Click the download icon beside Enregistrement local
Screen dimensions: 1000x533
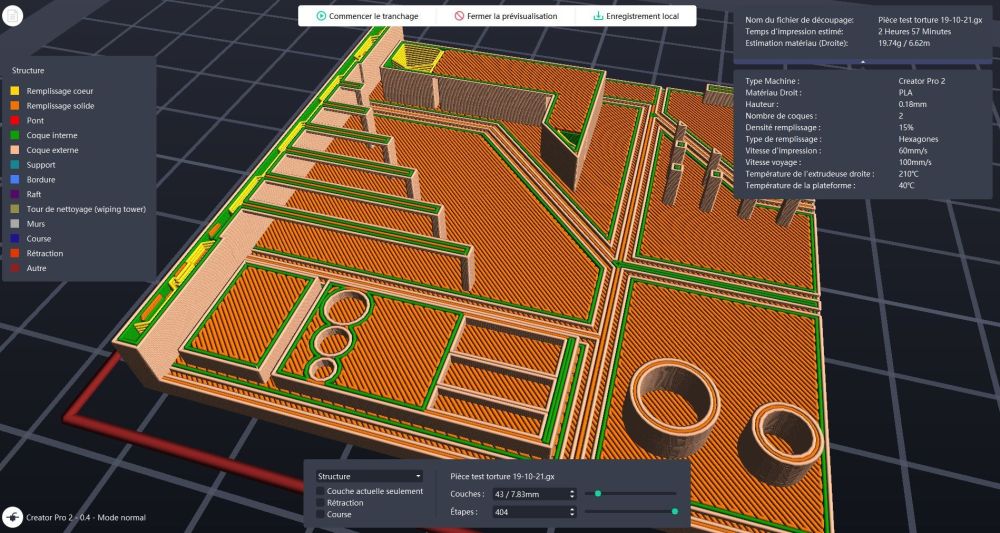(x=598, y=16)
